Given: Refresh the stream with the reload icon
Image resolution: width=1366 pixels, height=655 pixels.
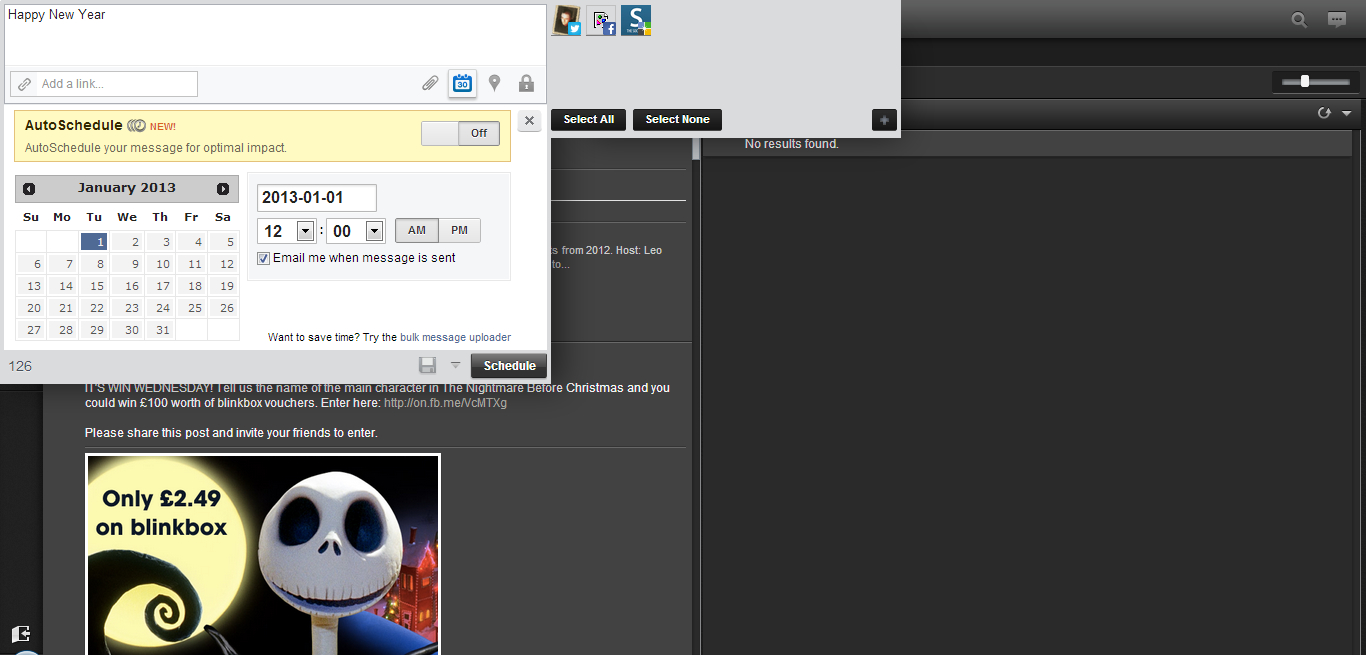Looking at the screenshot, I should click(1324, 114).
